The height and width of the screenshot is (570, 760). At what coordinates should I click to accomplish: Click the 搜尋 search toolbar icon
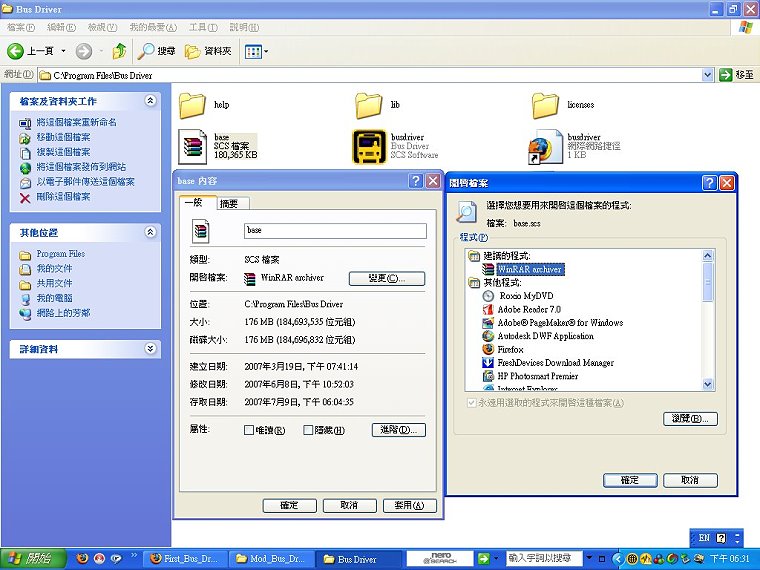click(x=157, y=50)
